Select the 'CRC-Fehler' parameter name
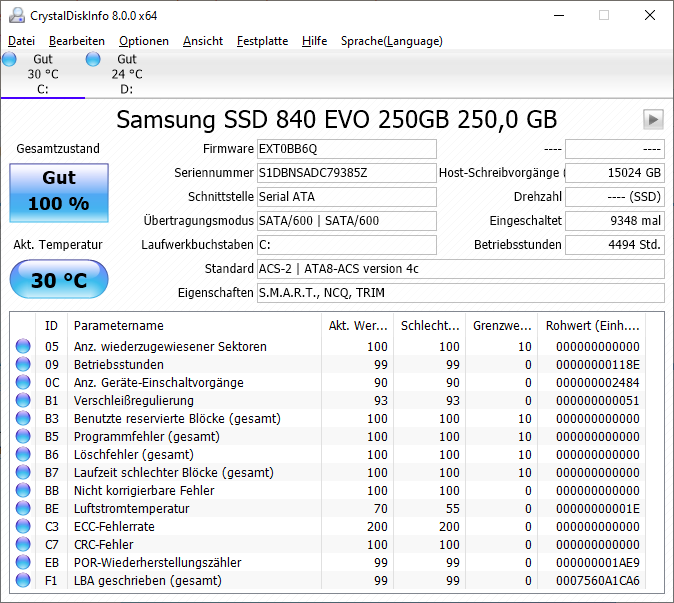This screenshot has width=674, height=603. [x=104, y=545]
